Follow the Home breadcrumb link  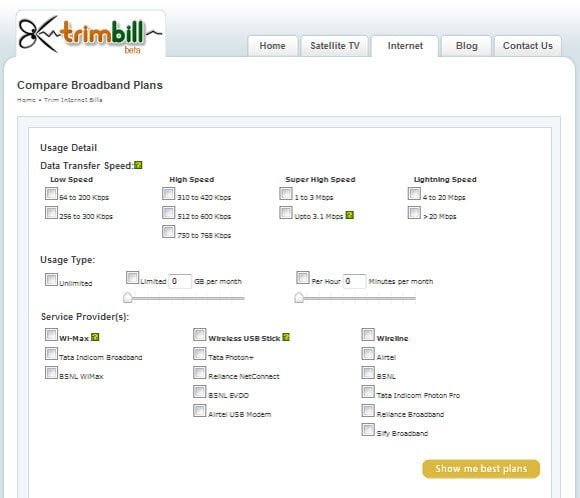[26, 100]
